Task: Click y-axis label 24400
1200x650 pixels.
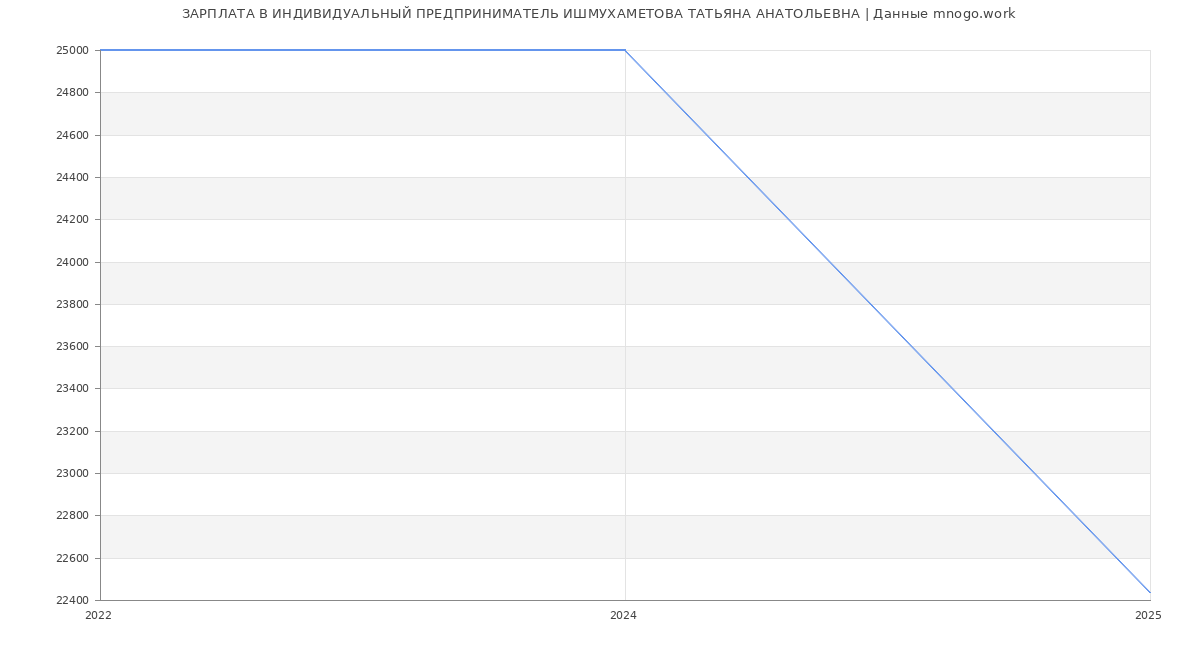Action: (73, 178)
